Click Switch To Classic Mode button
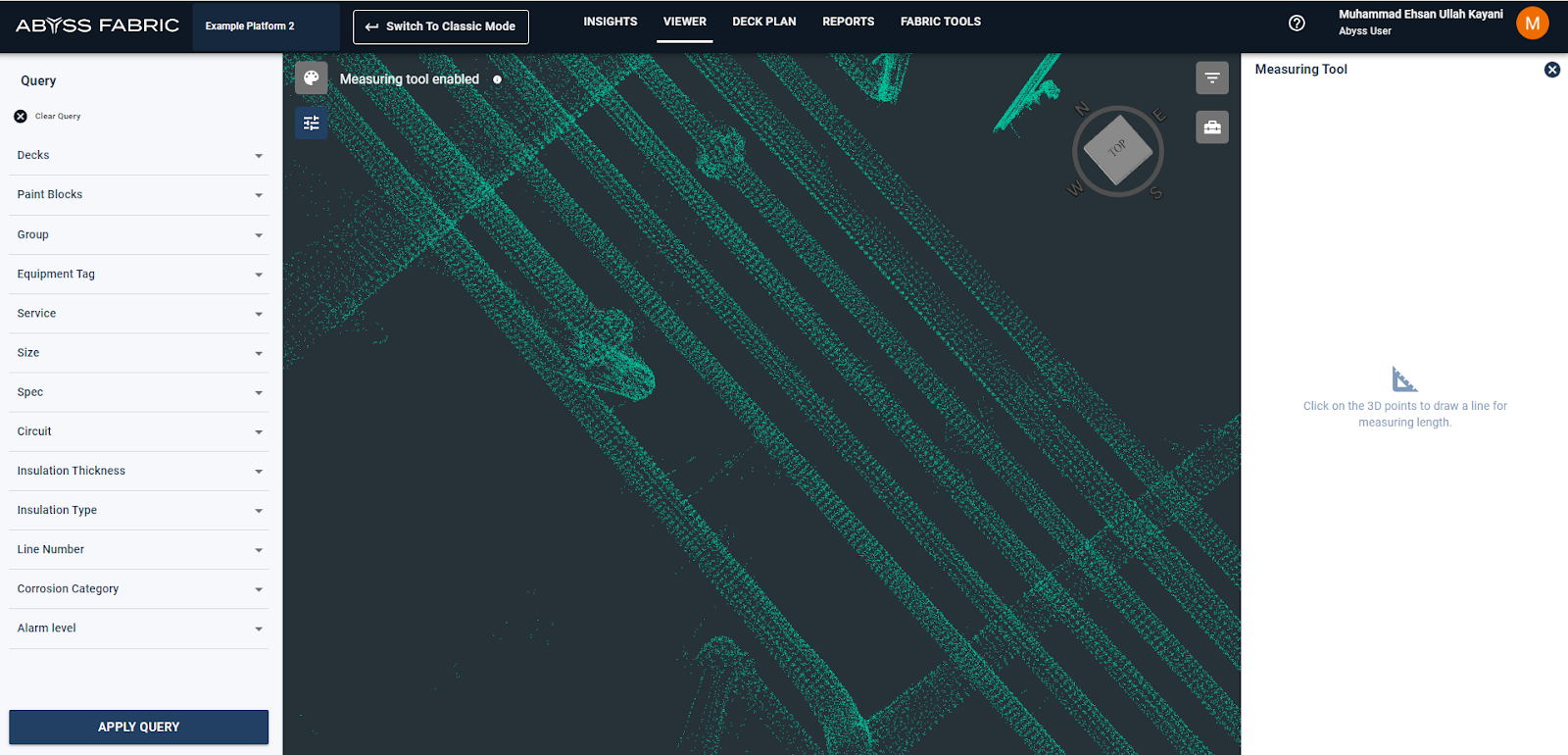Image resolution: width=1568 pixels, height=755 pixels. [x=441, y=26]
